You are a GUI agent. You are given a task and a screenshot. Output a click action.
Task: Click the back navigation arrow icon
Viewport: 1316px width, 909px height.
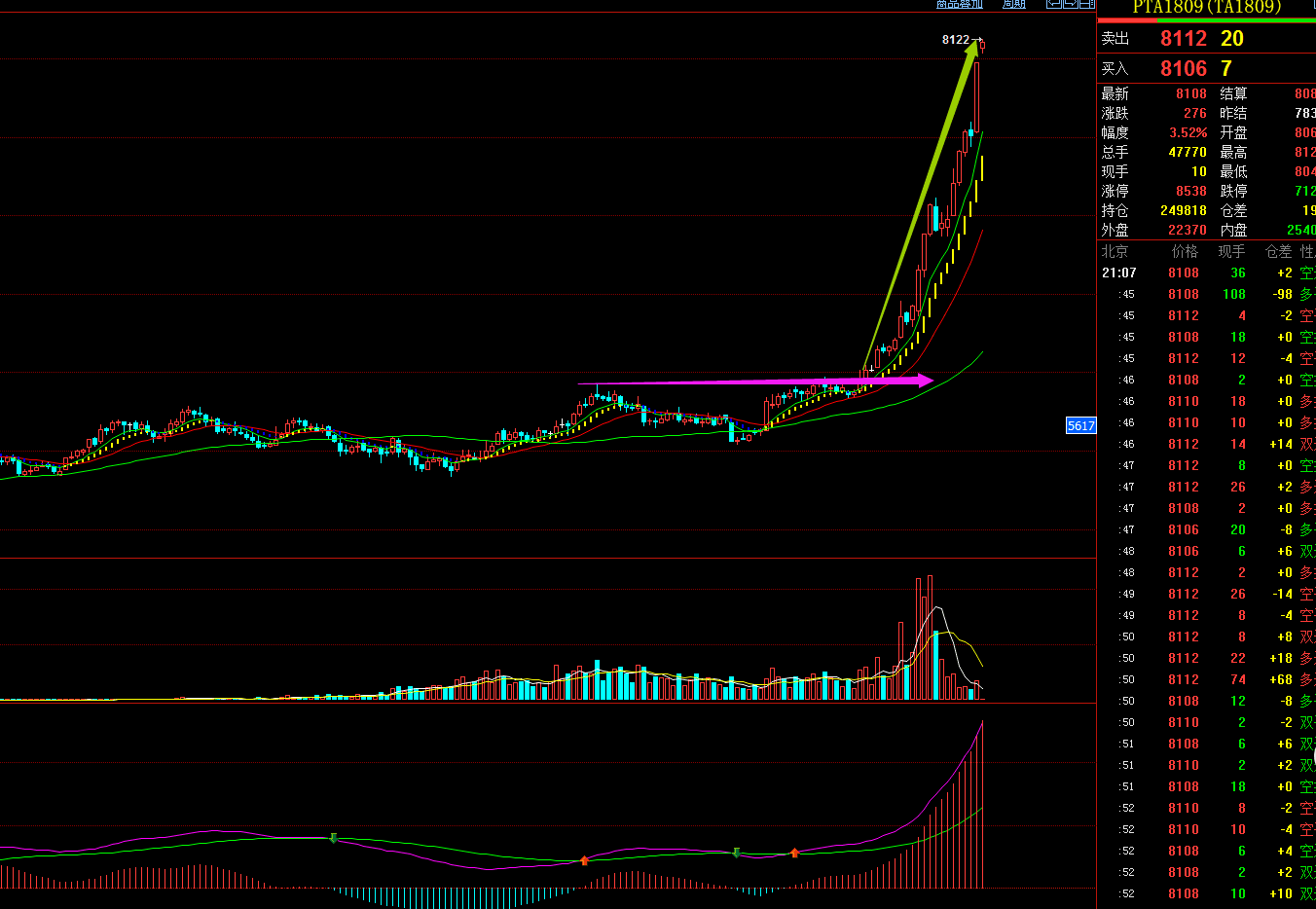pos(1053,4)
